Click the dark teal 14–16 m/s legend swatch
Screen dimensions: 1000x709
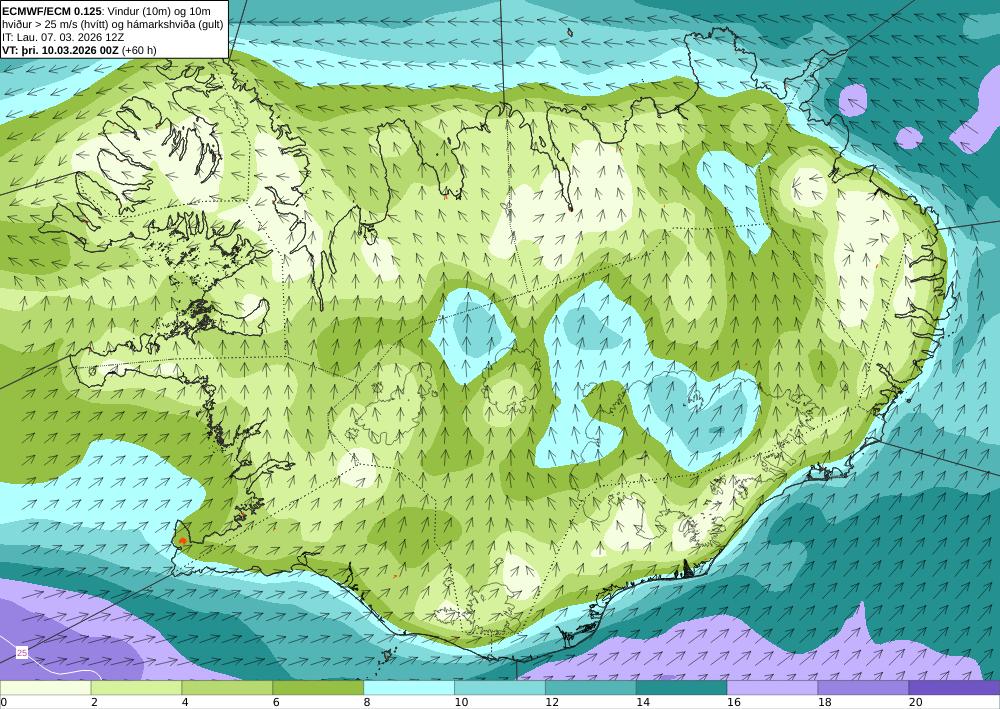[681, 688]
